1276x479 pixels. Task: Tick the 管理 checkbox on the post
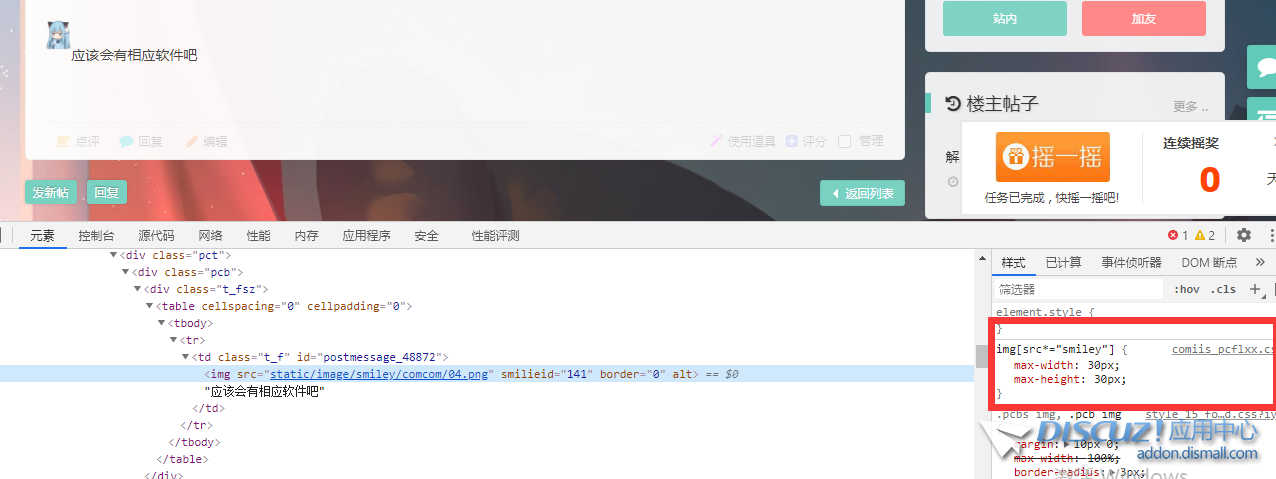(x=844, y=142)
